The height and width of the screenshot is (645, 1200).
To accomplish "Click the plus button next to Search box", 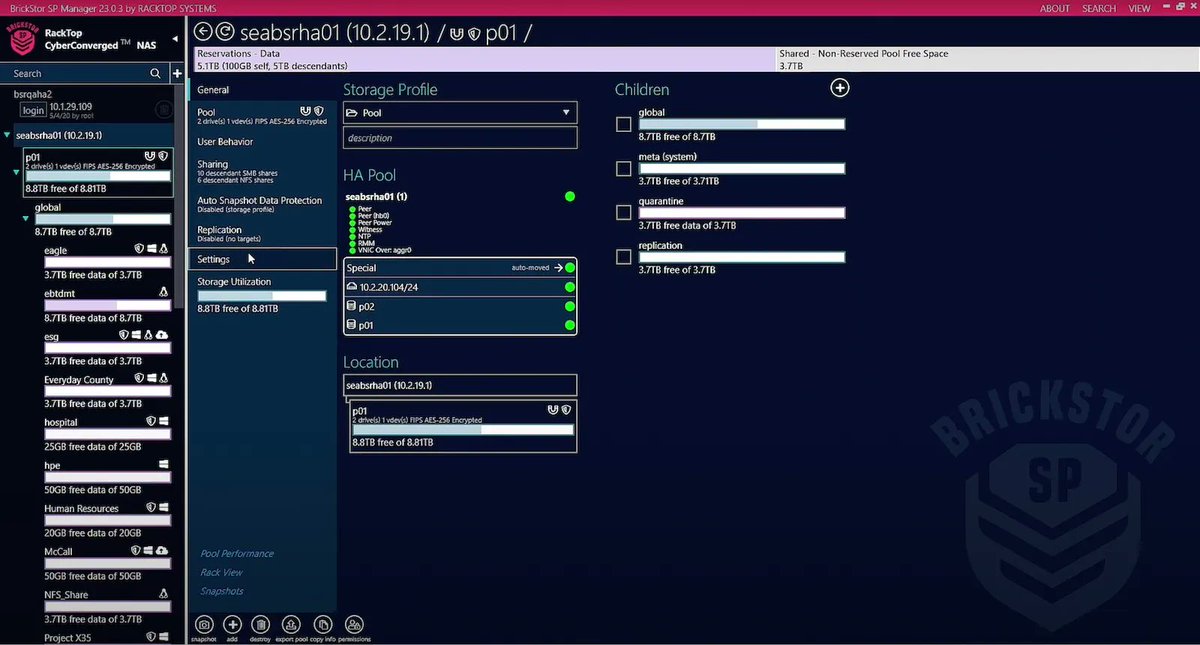I will click(x=177, y=73).
